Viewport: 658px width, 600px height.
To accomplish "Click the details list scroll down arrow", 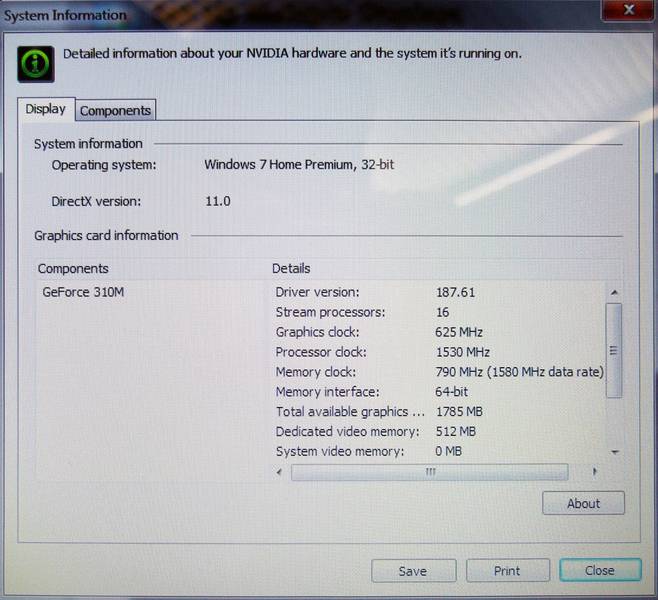I will [x=615, y=452].
